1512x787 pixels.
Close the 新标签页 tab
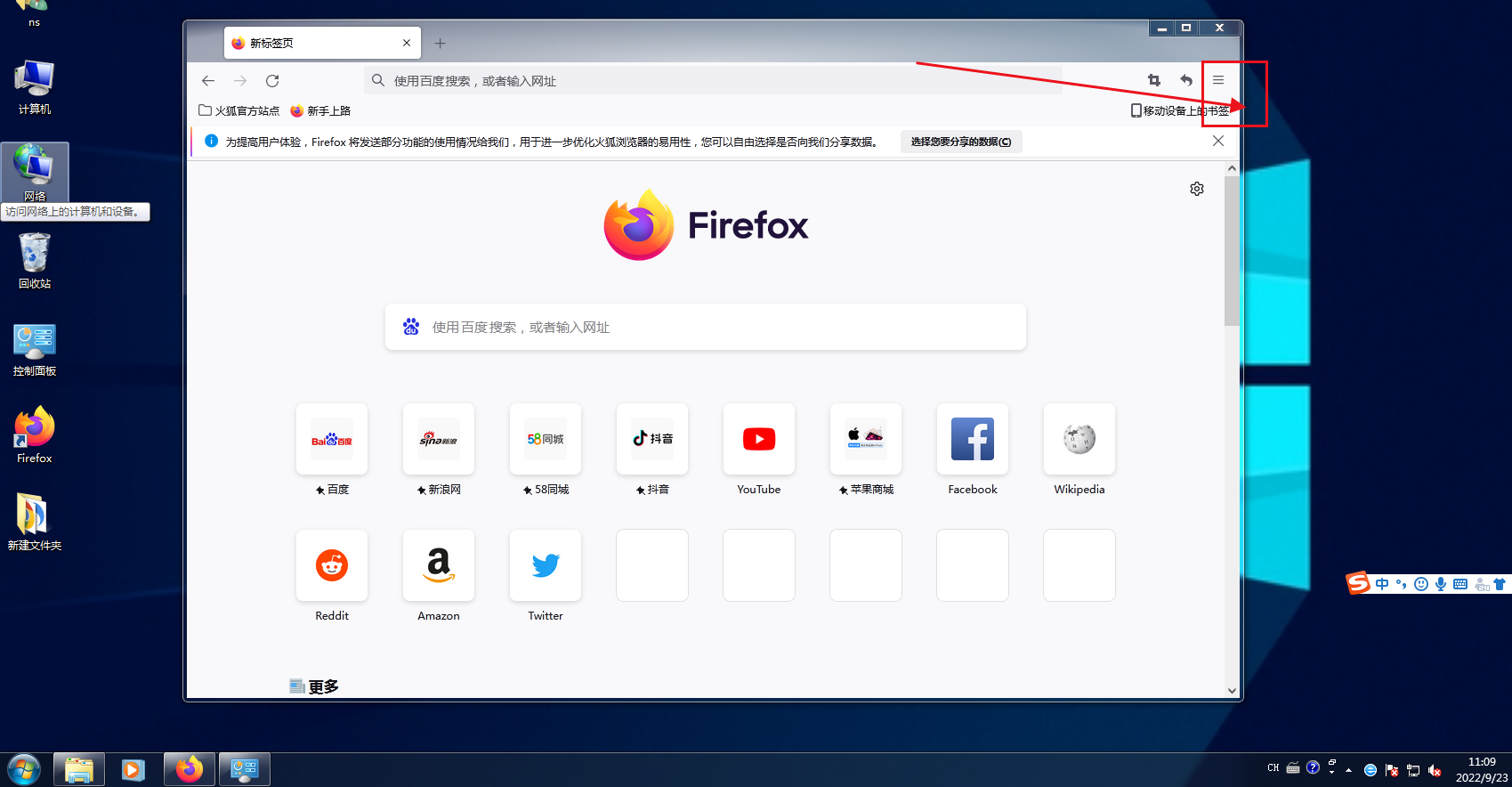(407, 43)
